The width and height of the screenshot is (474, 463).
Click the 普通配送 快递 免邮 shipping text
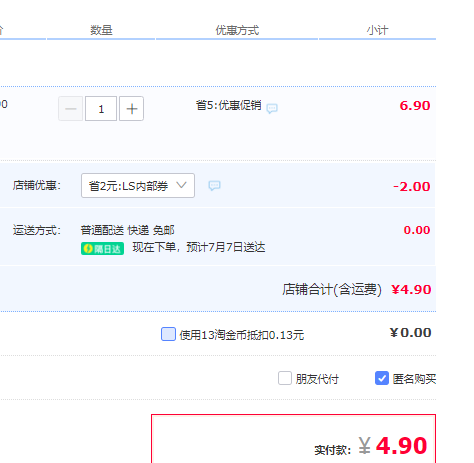[127, 230]
